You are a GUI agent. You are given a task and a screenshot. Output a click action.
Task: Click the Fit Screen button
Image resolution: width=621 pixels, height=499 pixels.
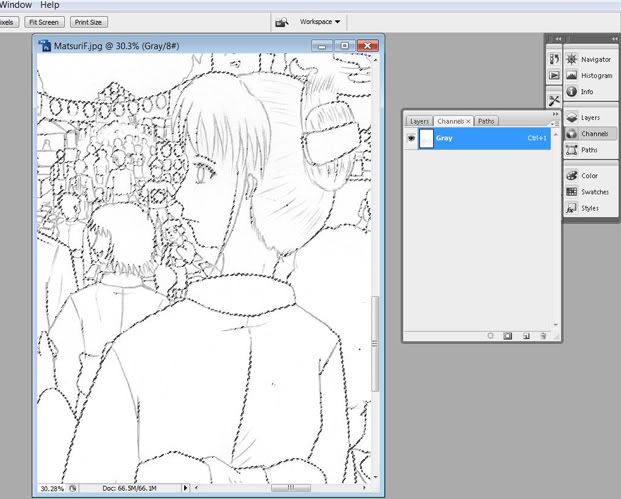pyautogui.click(x=44, y=22)
